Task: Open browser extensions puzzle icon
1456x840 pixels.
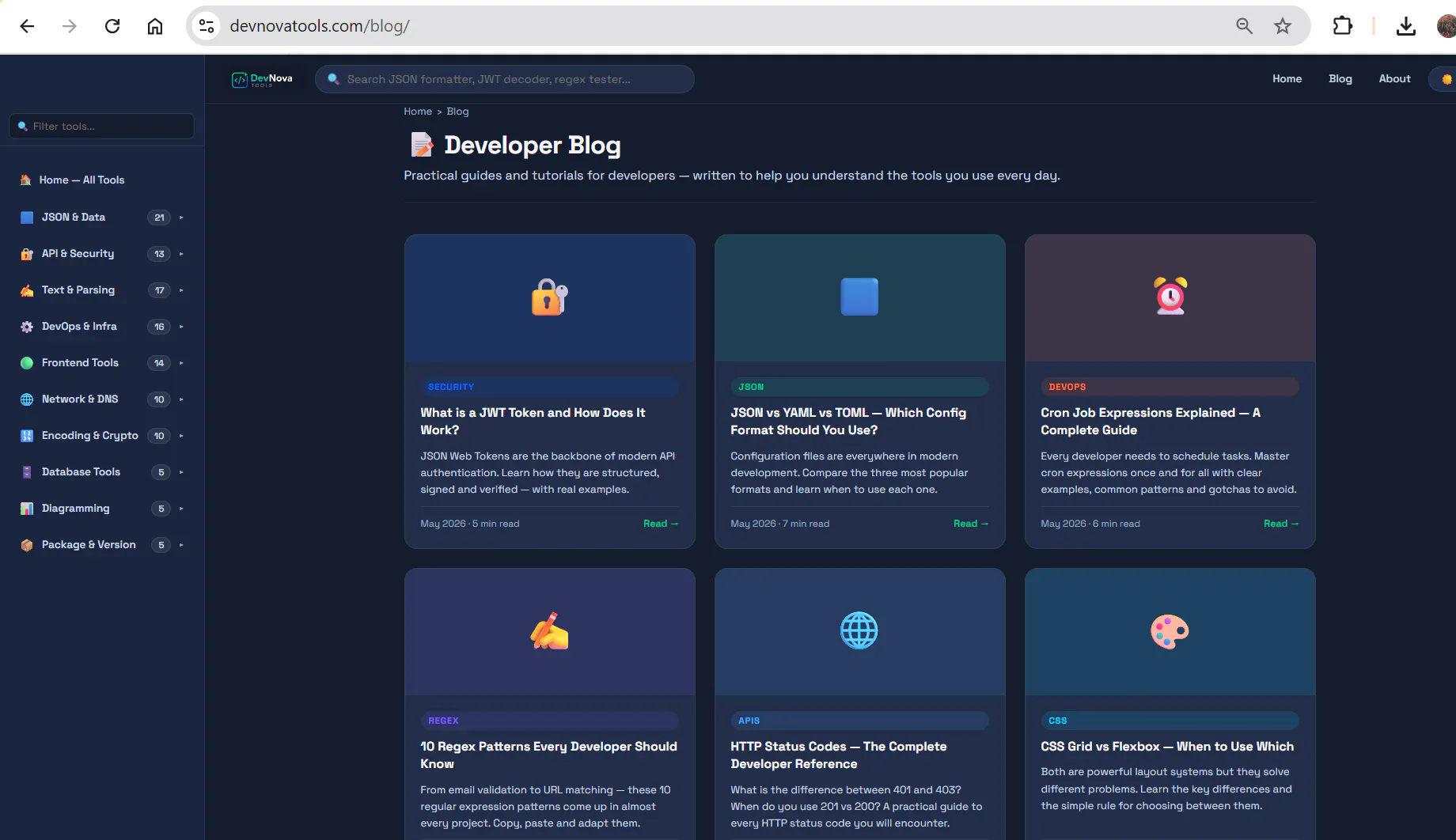Action: tap(1343, 26)
